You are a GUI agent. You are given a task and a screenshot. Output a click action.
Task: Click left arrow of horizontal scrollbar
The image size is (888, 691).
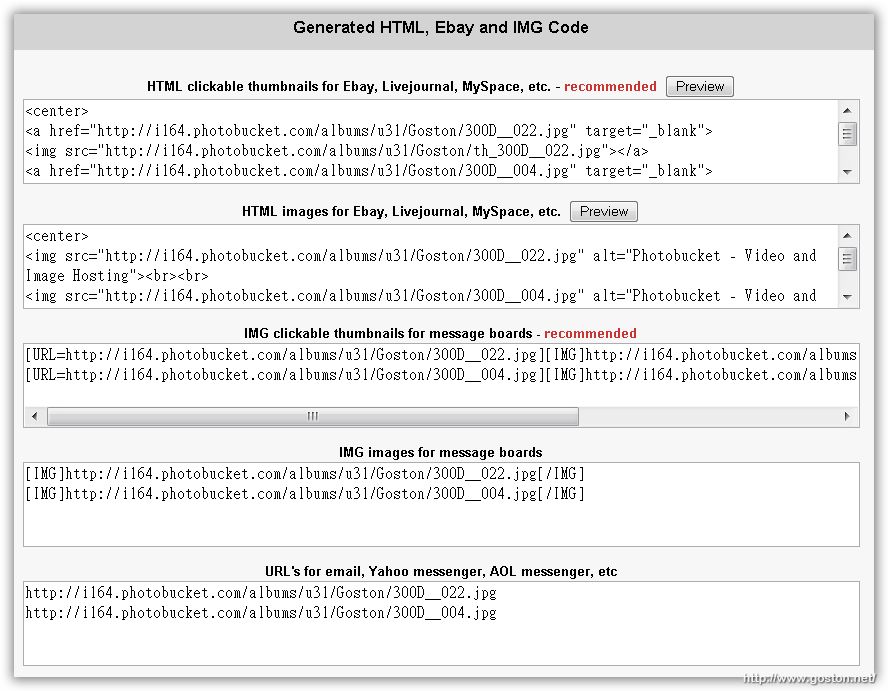coord(35,416)
